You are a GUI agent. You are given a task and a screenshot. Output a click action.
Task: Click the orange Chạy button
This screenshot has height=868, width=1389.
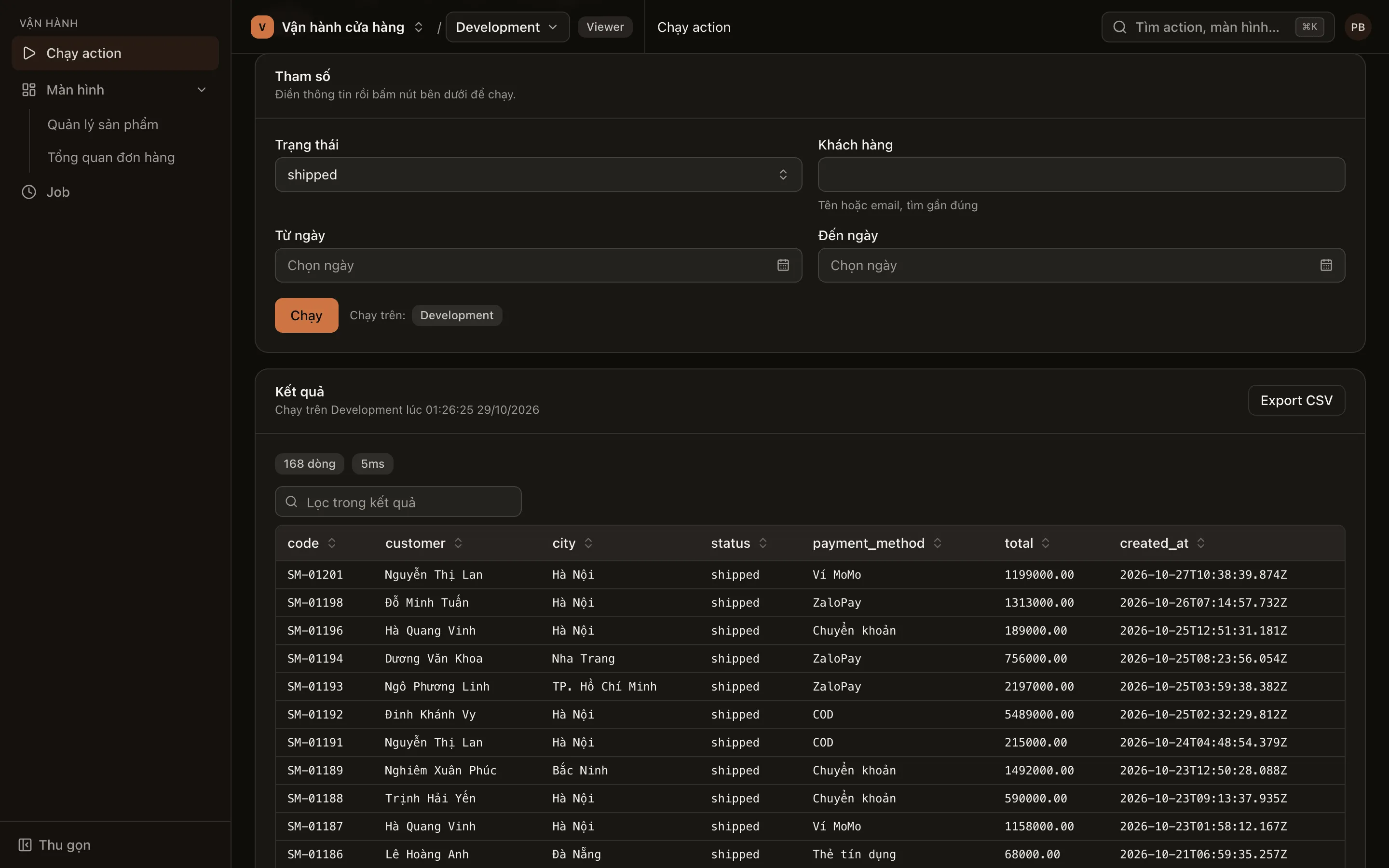tap(307, 315)
